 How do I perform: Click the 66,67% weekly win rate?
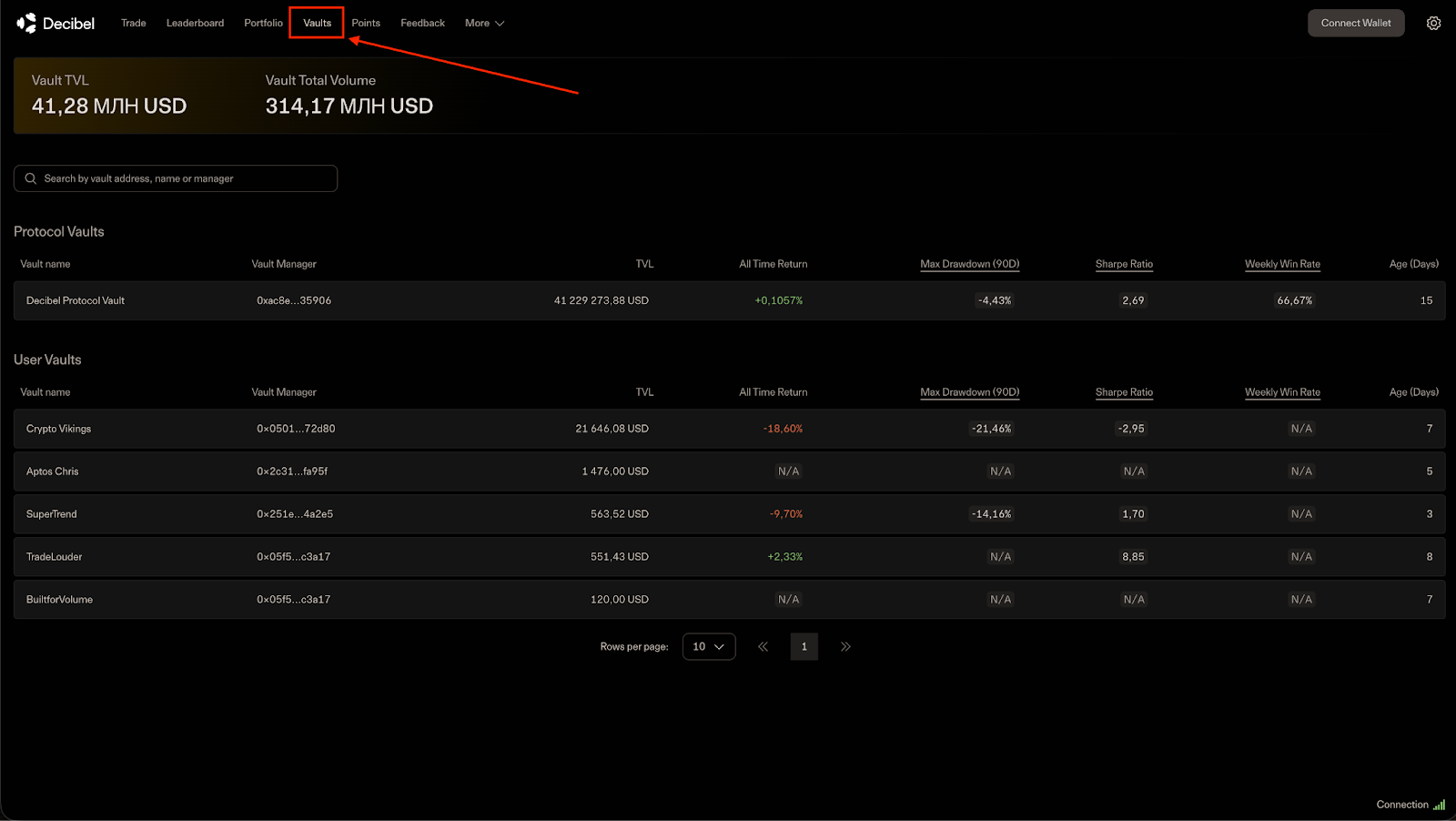pos(1295,300)
